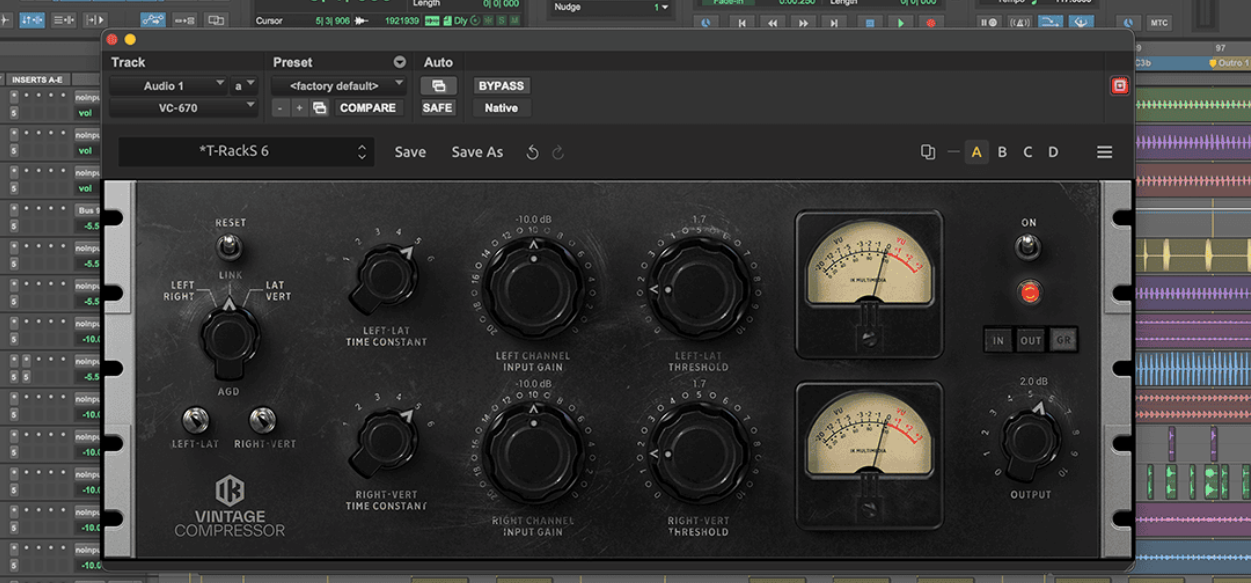1251x583 pixels.
Task: Click the Bus insert slot in track list
Action: [87, 210]
